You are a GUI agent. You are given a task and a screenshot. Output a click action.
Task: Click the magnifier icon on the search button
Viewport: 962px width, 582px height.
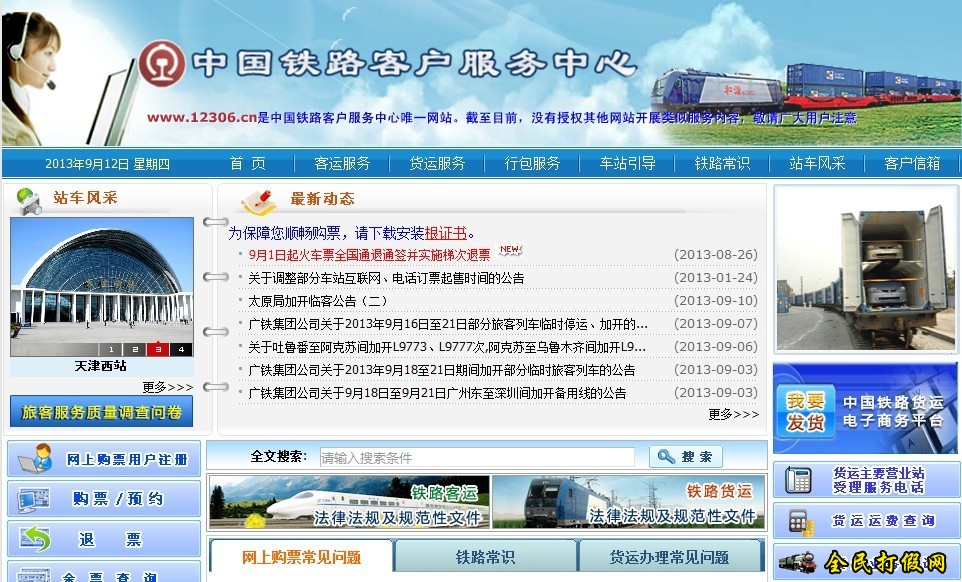[666, 456]
